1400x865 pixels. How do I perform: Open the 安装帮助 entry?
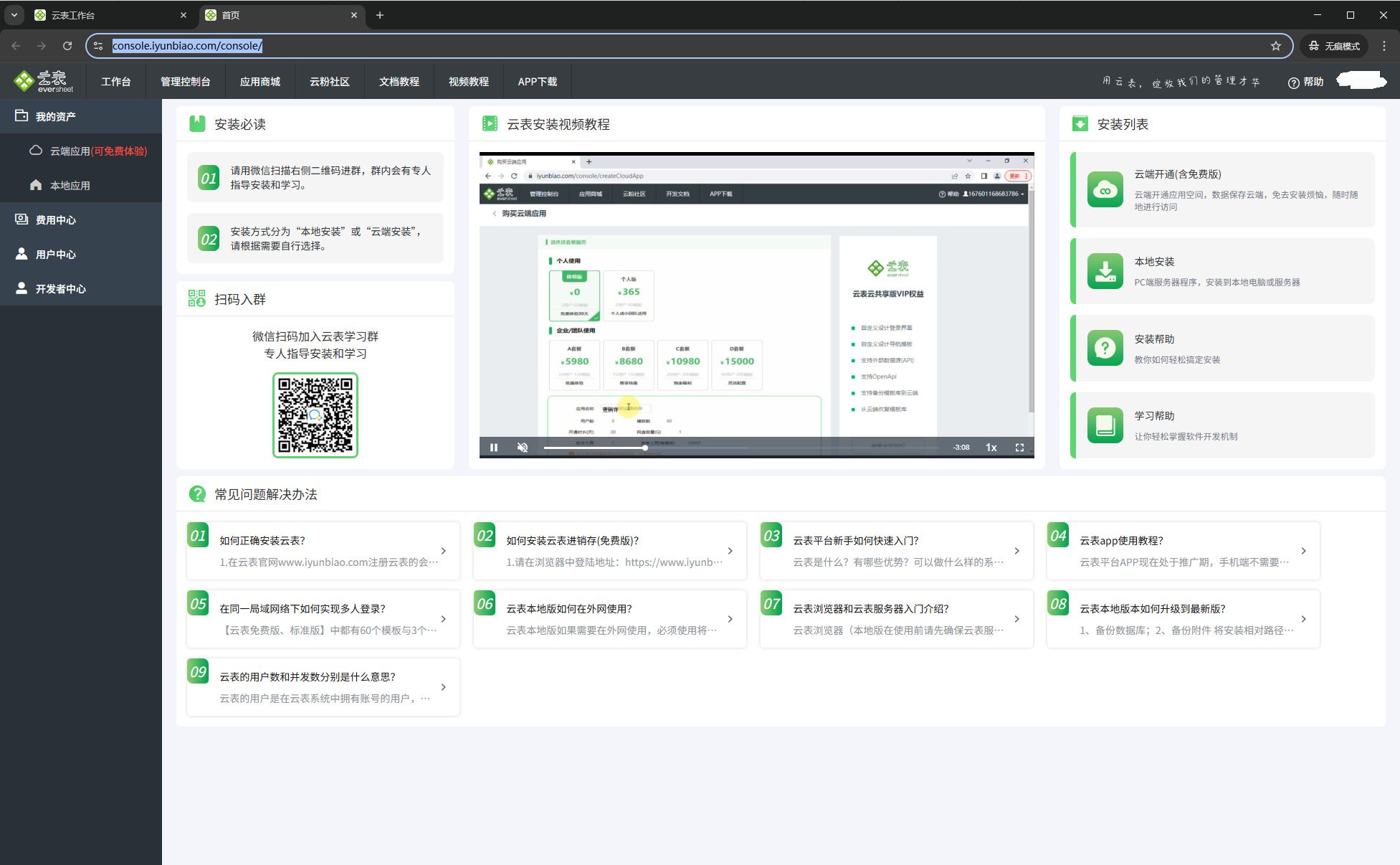(x=1223, y=348)
